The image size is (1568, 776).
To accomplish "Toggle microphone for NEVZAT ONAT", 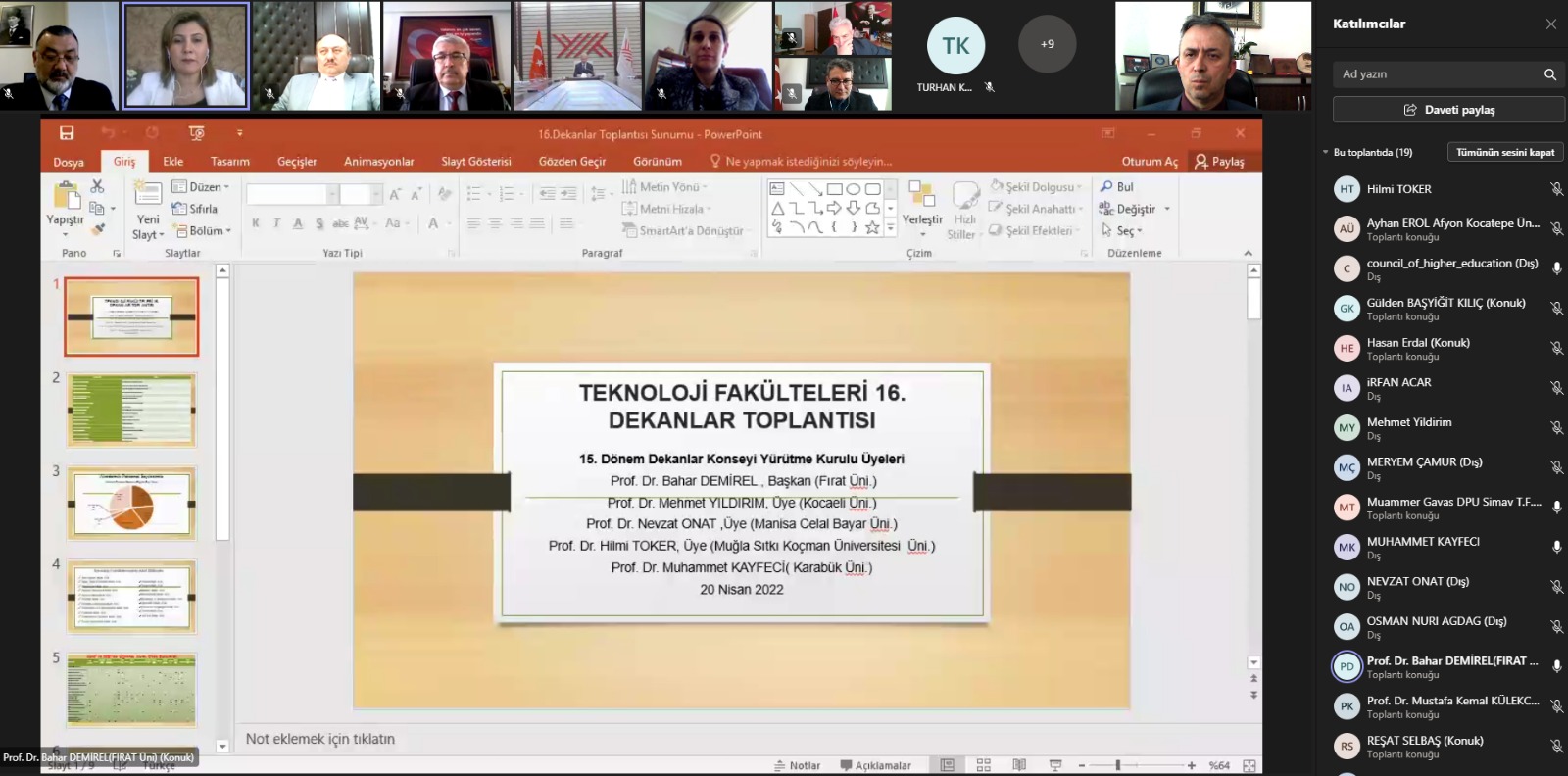I will tap(1556, 587).
